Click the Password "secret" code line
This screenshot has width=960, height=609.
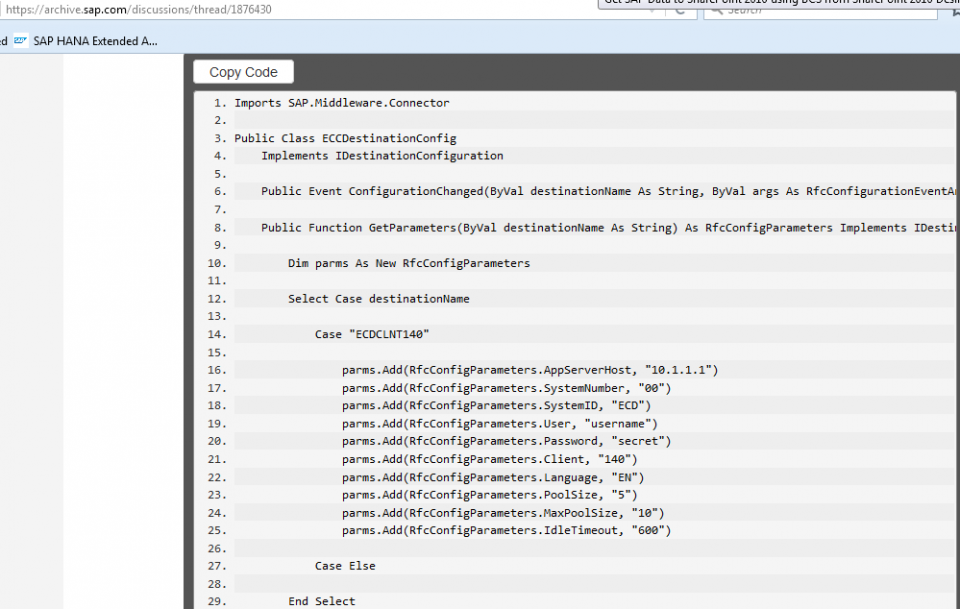tap(505, 441)
